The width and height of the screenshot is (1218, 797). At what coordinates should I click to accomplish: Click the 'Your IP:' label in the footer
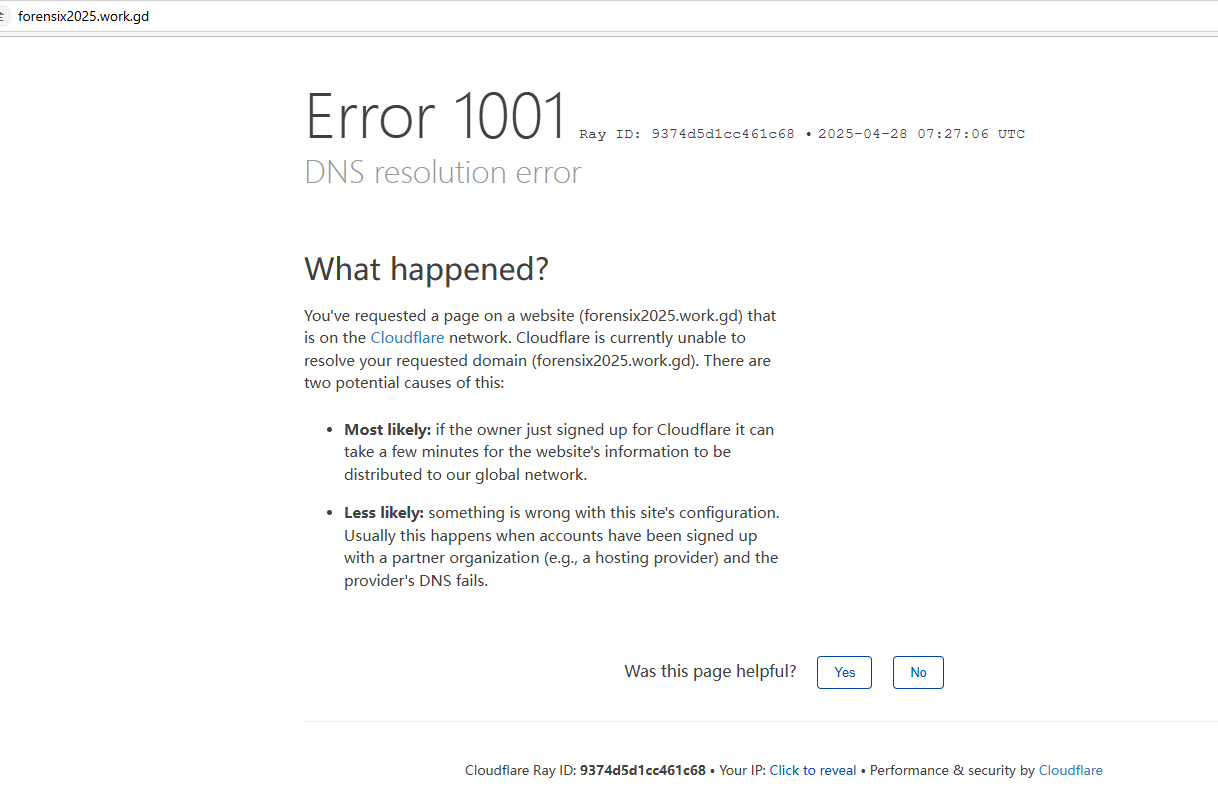point(742,770)
